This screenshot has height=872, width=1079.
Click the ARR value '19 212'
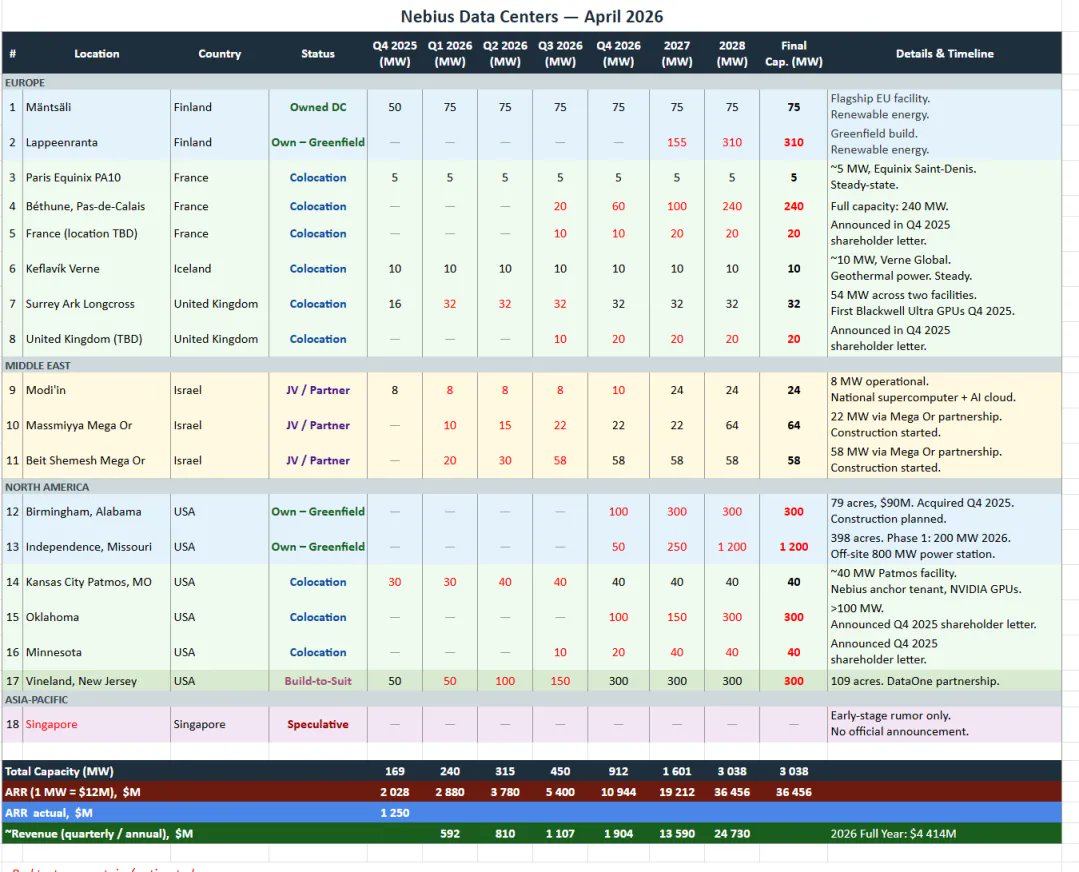(x=676, y=792)
